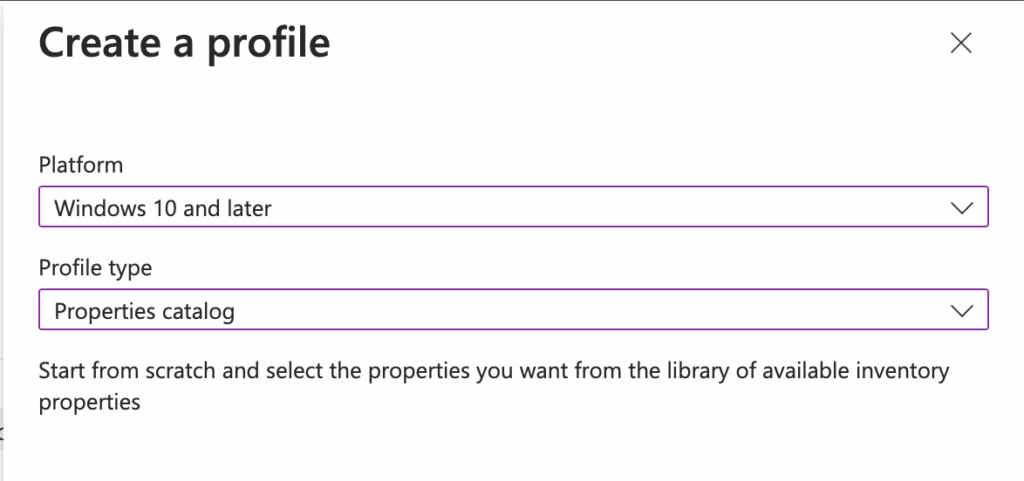The height and width of the screenshot is (481, 1024).
Task: Open the Platform combo box
Action: coord(513,208)
